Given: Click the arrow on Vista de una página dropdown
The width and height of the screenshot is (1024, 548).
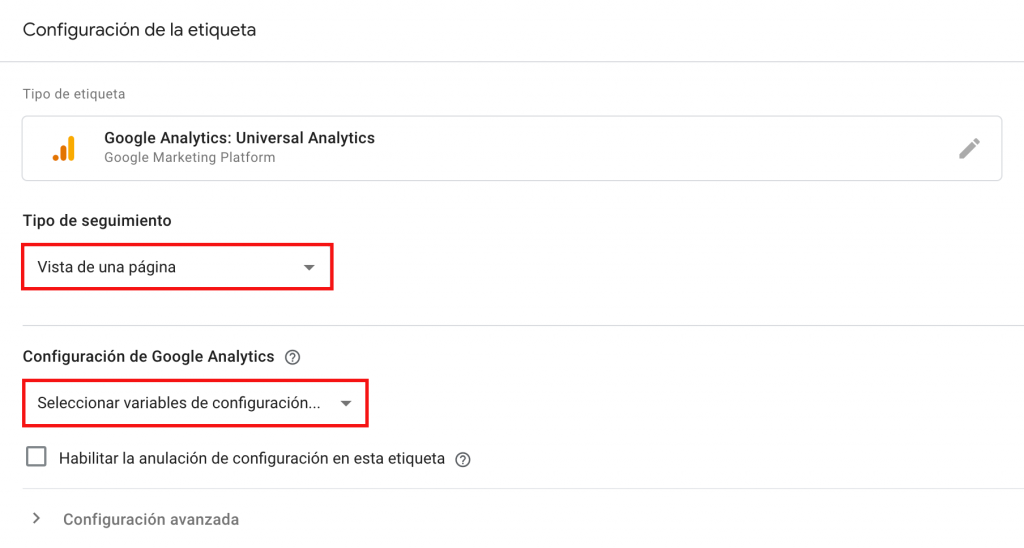Looking at the screenshot, I should 309,267.
